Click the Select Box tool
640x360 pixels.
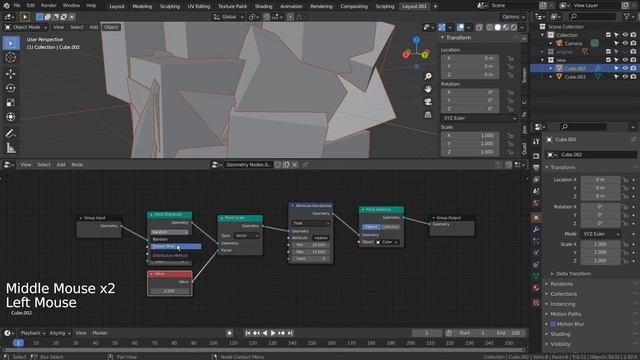(11, 43)
